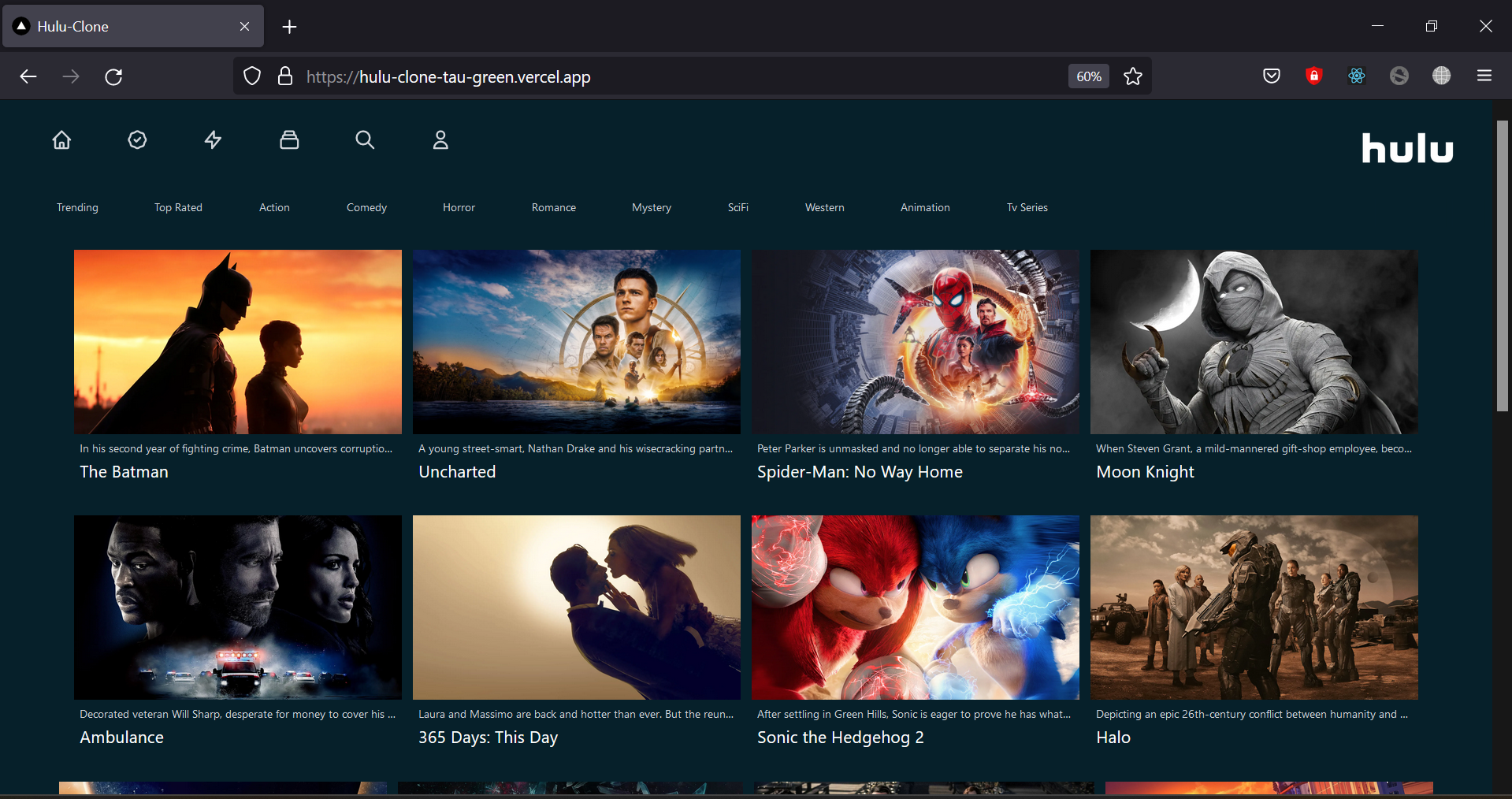1512x799 pixels.
Task: Switch to the Horror genre
Action: [459, 207]
